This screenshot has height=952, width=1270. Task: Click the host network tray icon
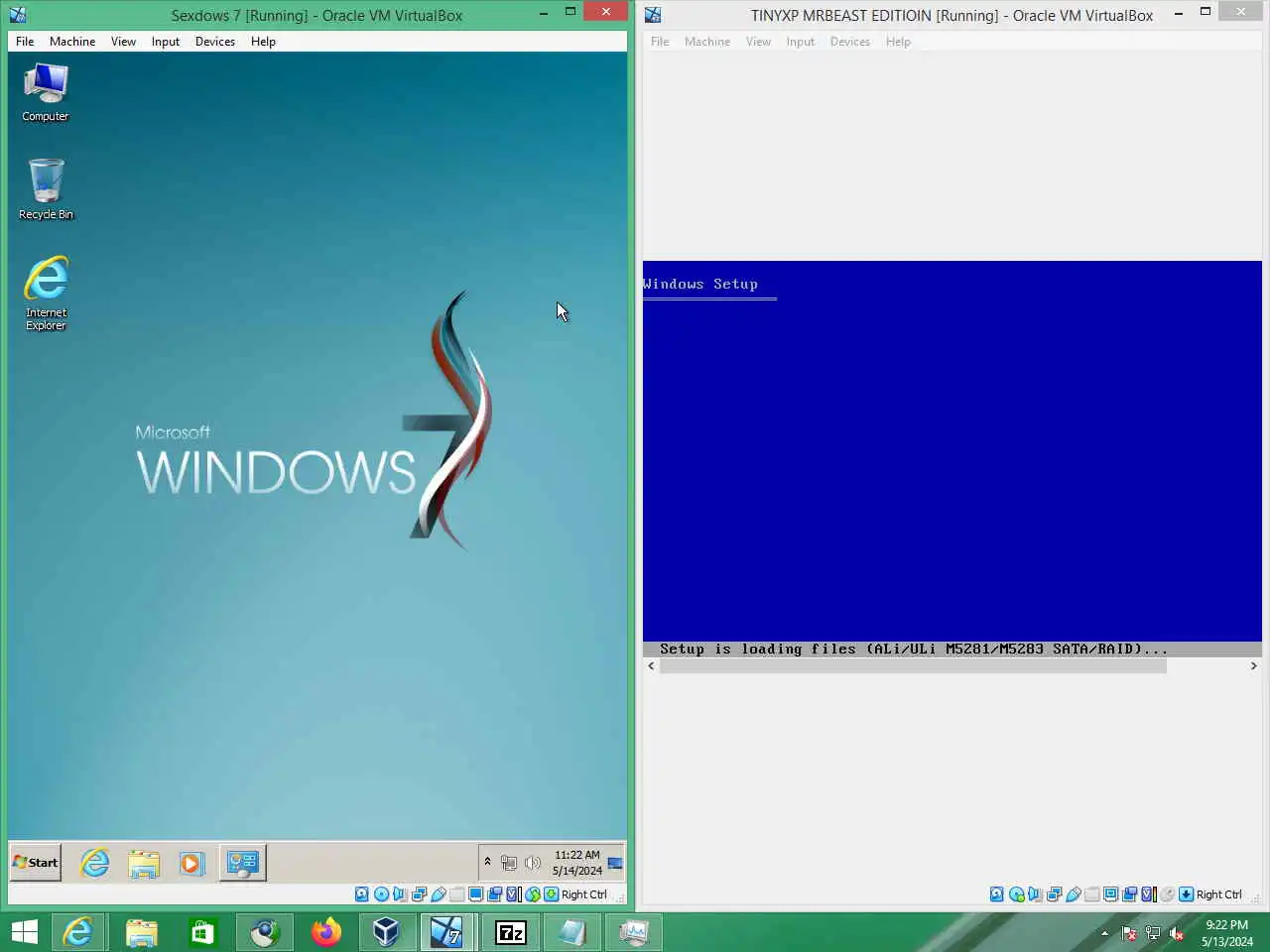click(x=1153, y=933)
